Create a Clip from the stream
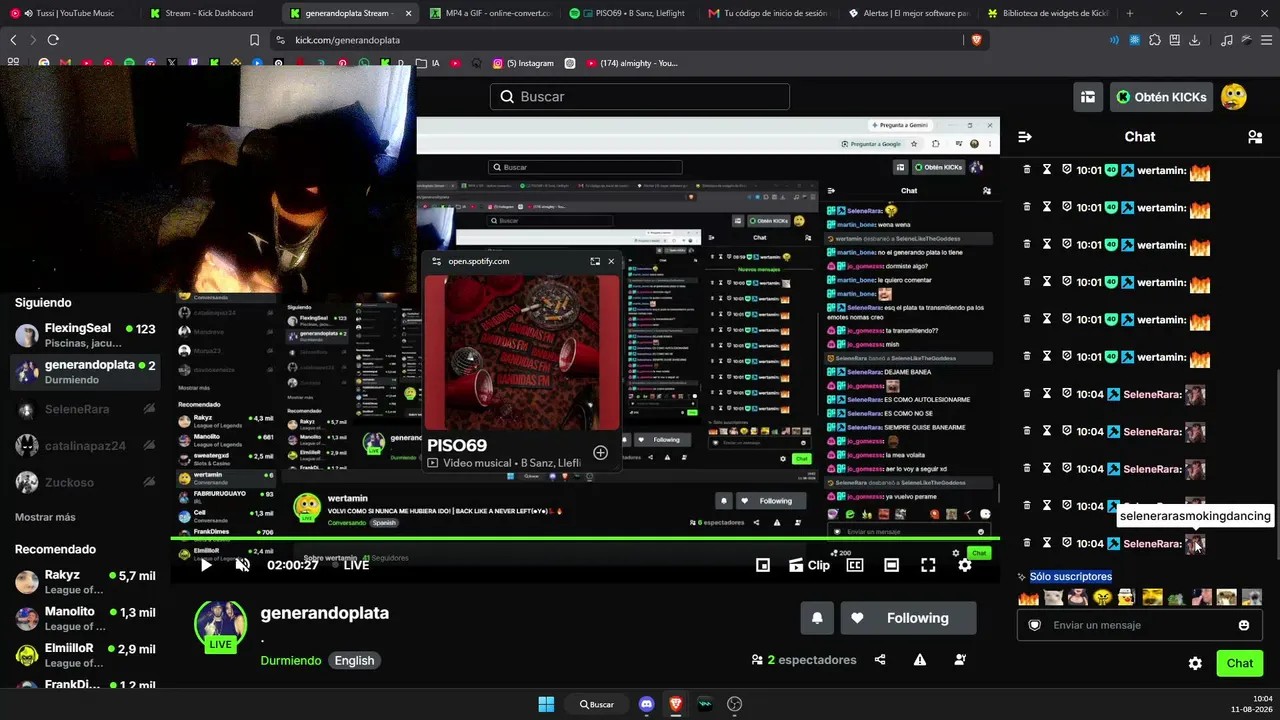Viewport: 1280px width, 720px height. [809, 565]
